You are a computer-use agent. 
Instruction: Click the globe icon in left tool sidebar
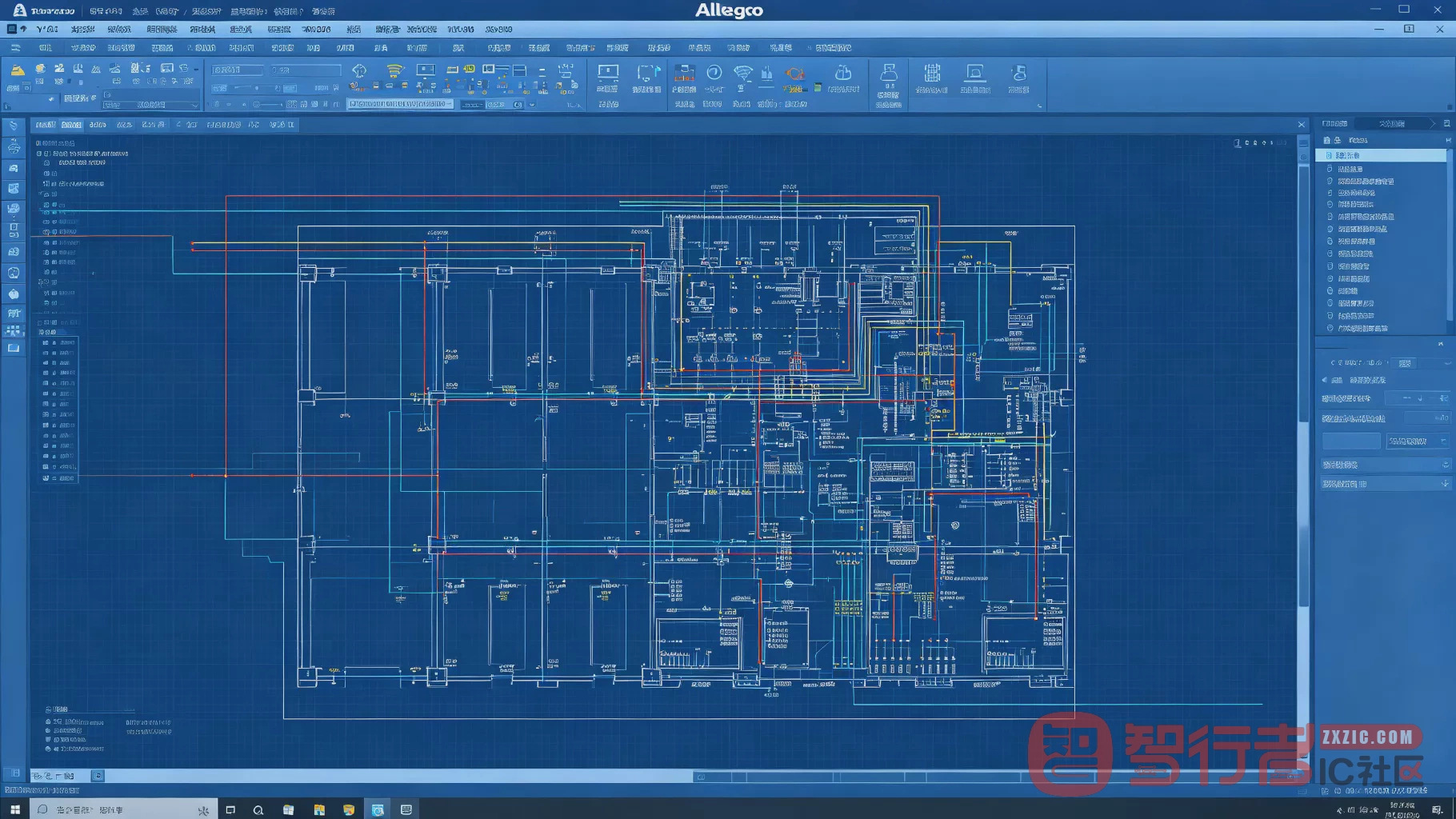[14, 273]
